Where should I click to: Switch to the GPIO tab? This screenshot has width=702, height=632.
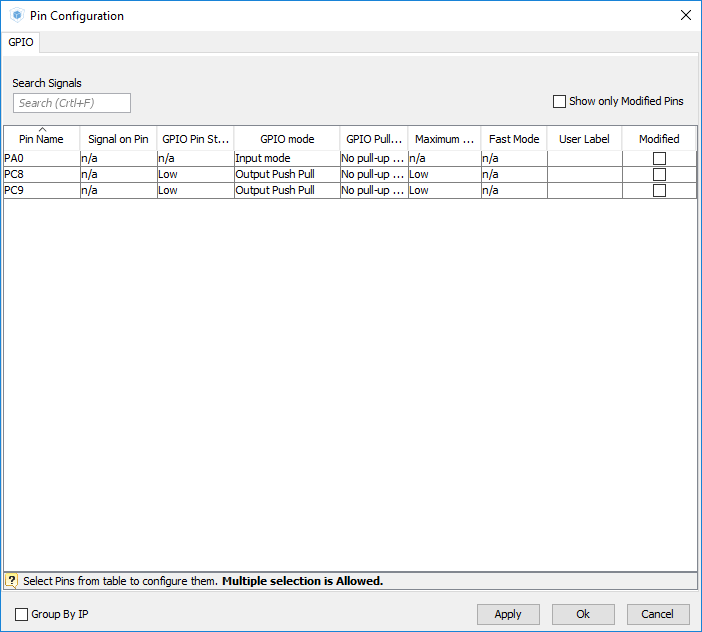(x=21, y=42)
